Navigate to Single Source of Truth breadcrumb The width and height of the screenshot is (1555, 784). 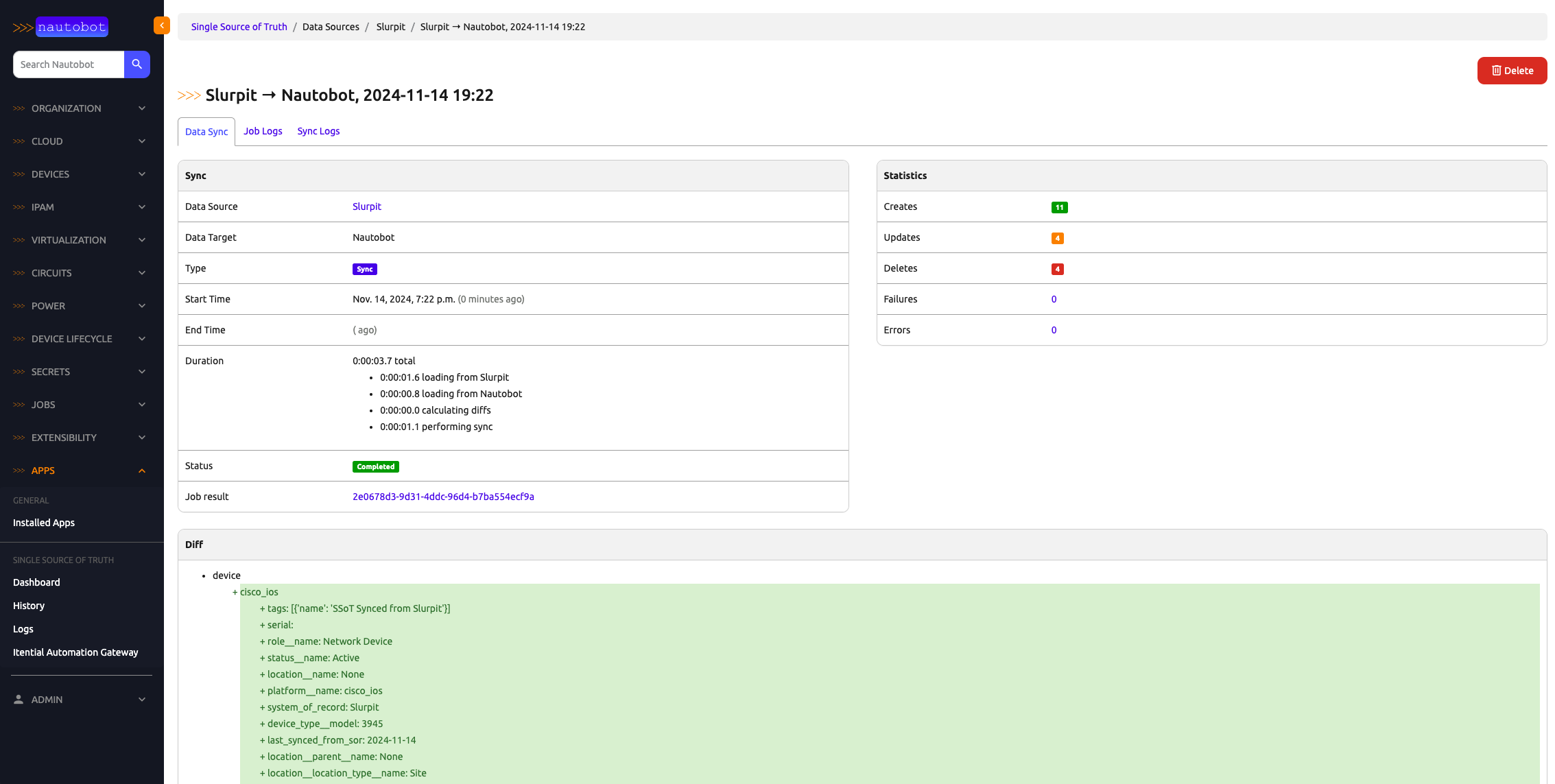pyautogui.click(x=239, y=27)
